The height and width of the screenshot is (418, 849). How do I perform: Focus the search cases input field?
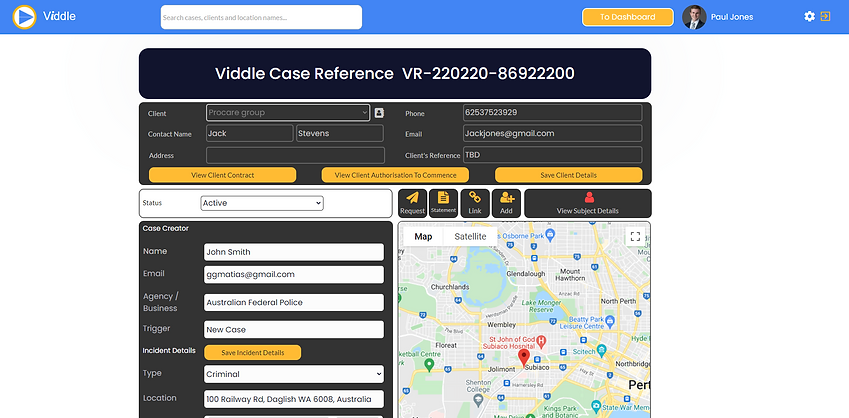261,17
